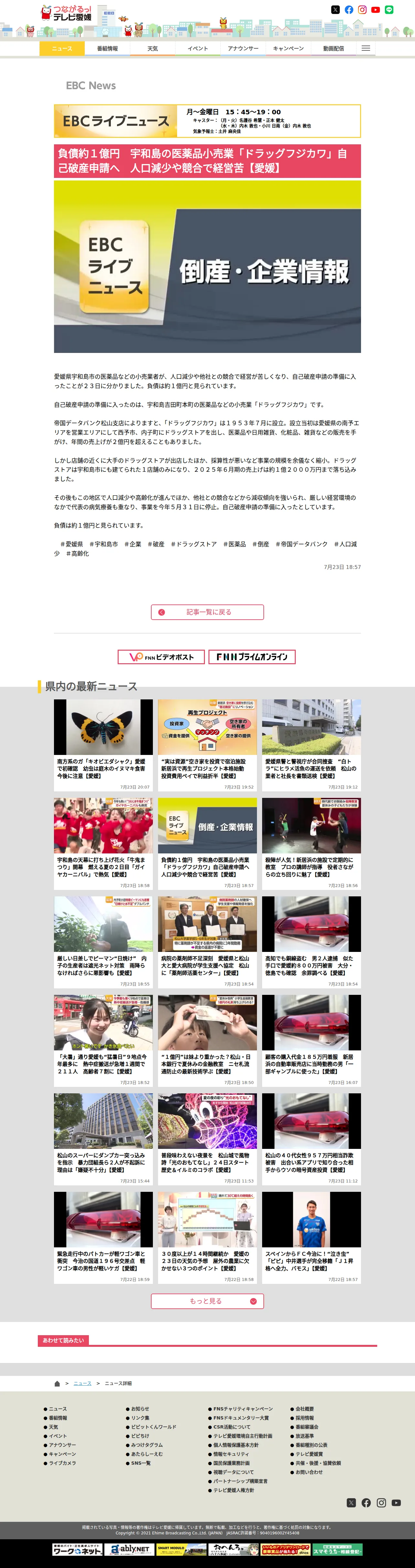
Task: Click the #ドラッグストア hashtag
Action: 194,544
